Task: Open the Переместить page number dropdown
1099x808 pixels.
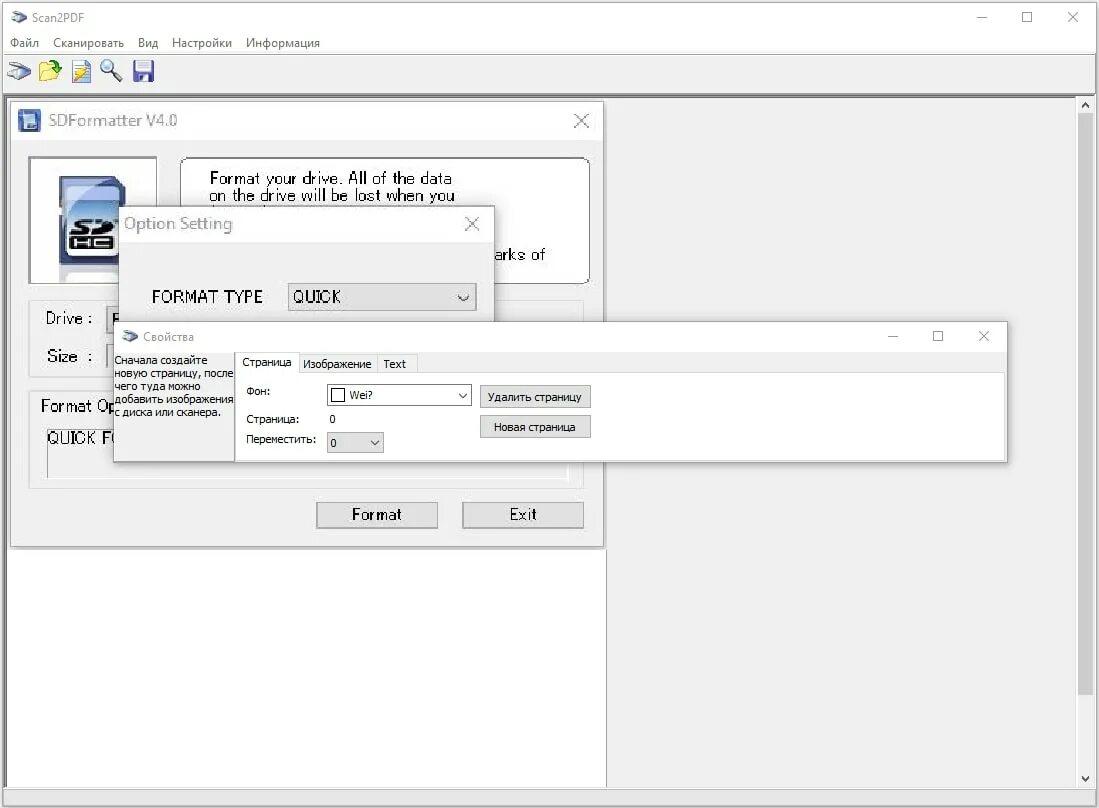Action: [355, 442]
